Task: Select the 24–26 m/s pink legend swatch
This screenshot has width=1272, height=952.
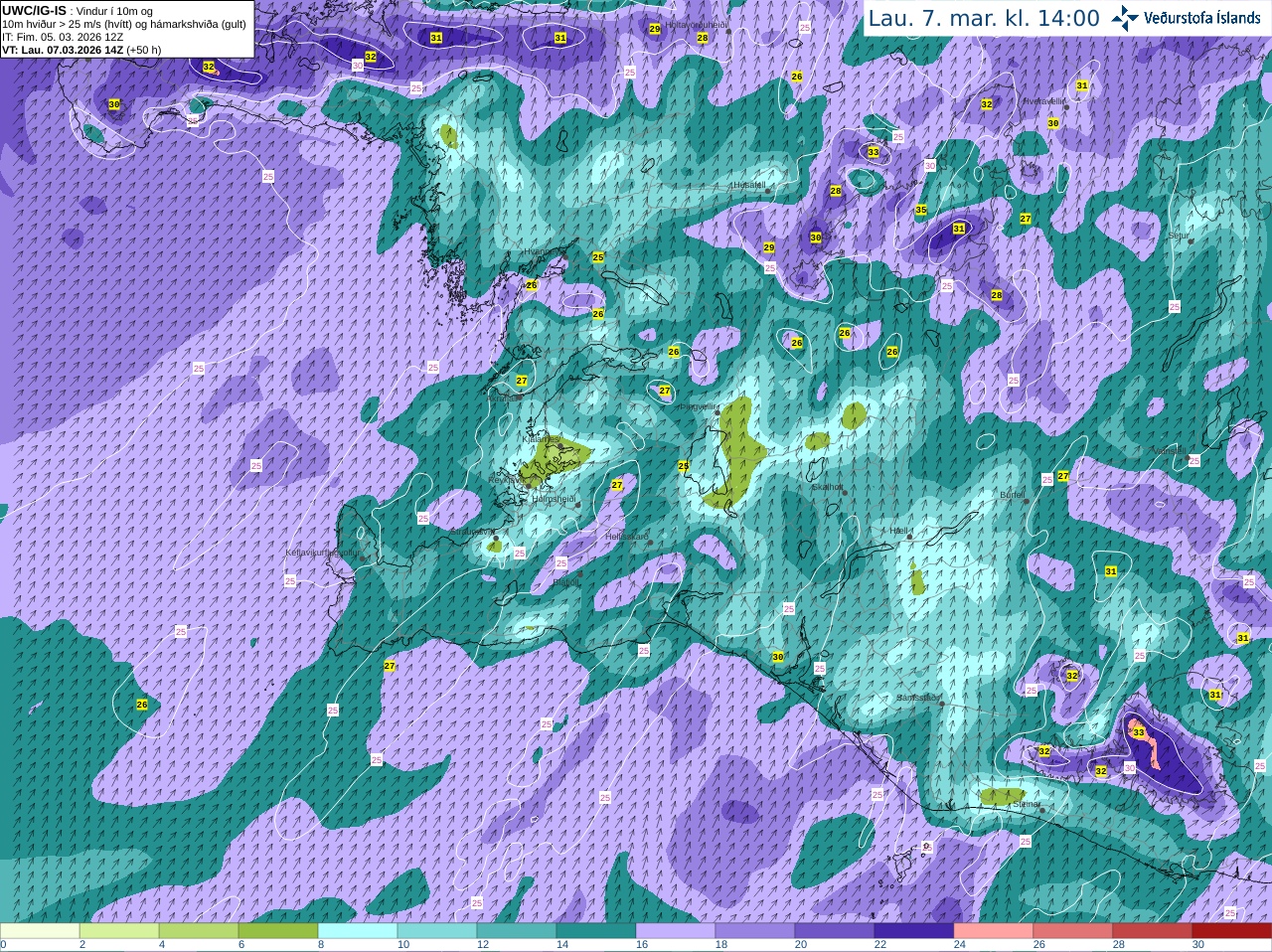Action: (994, 931)
